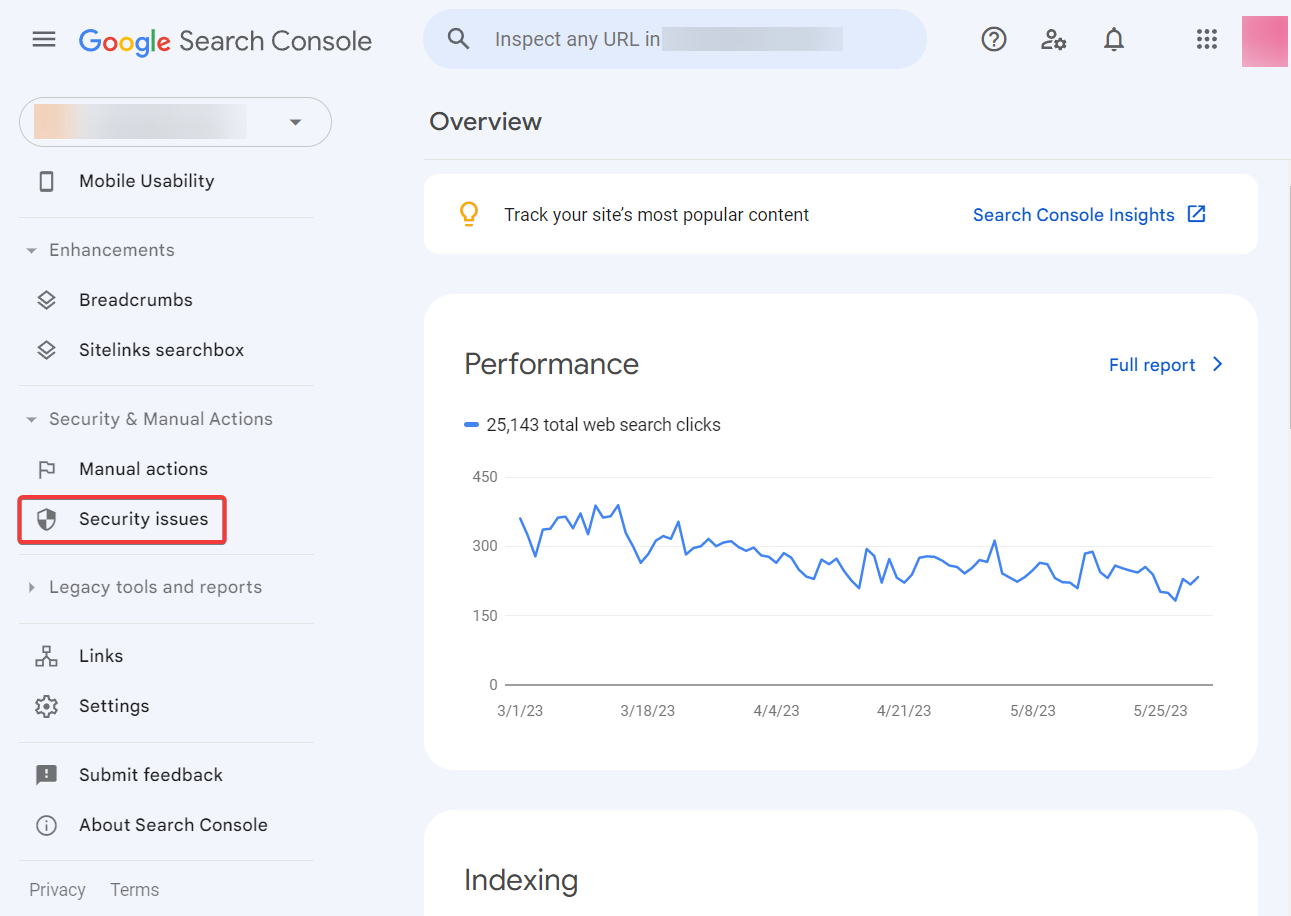This screenshot has width=1291, height=916.
Task: Open Mobile Usability report
Action: tap(146, 181)
